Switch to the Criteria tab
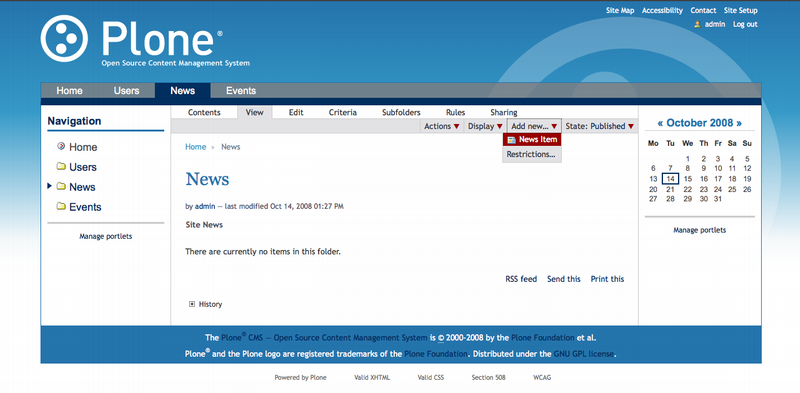Screen dimensions: 800x393 point(343,112)
